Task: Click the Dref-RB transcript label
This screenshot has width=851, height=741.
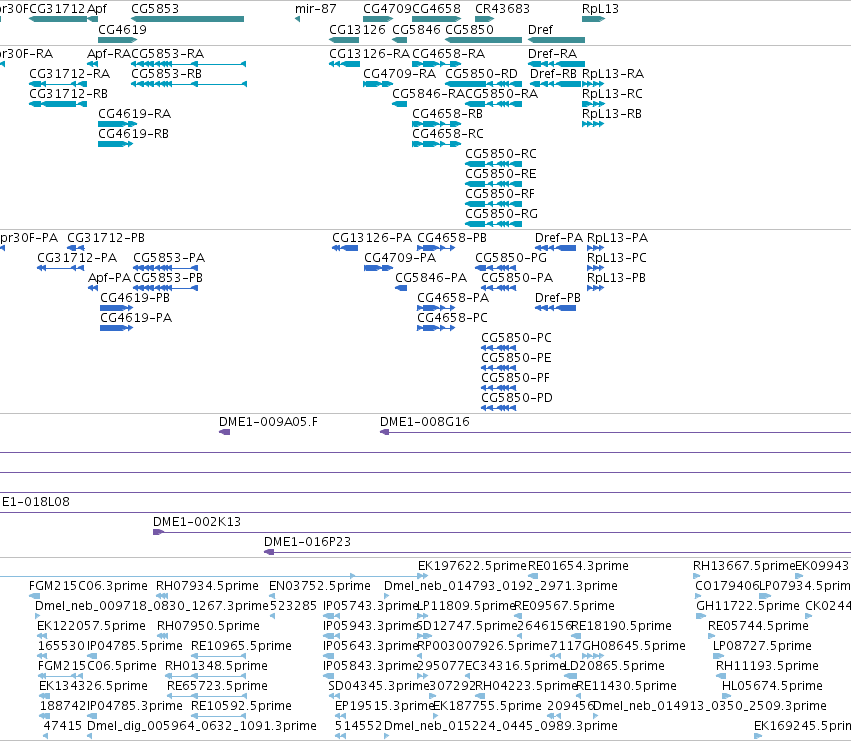Action: pos(553,74)
